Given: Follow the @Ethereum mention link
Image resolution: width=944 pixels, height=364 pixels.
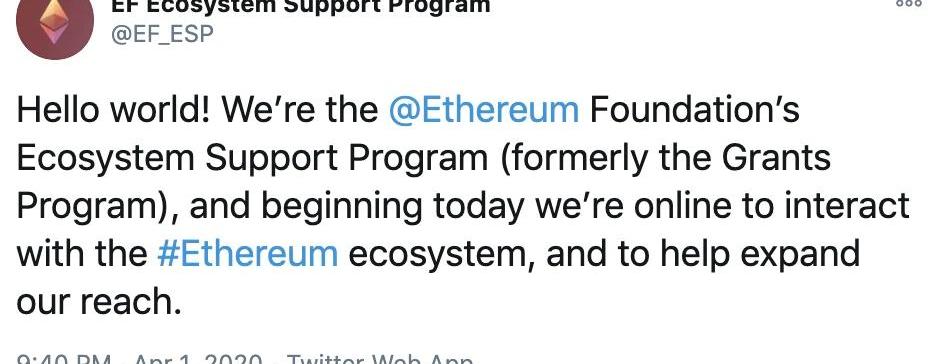Looking at the screenshot, I should pyautogui.click(x=483, y=111).
